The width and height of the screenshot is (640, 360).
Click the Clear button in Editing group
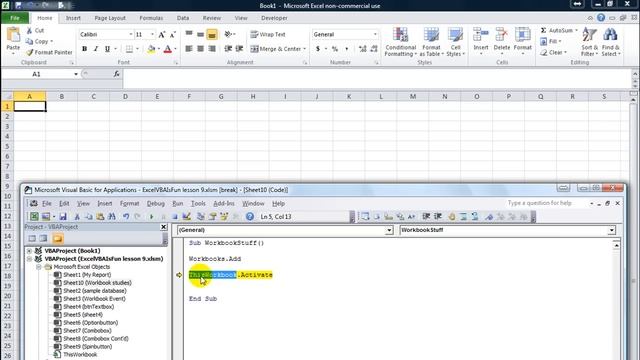(x=554, y=52)
